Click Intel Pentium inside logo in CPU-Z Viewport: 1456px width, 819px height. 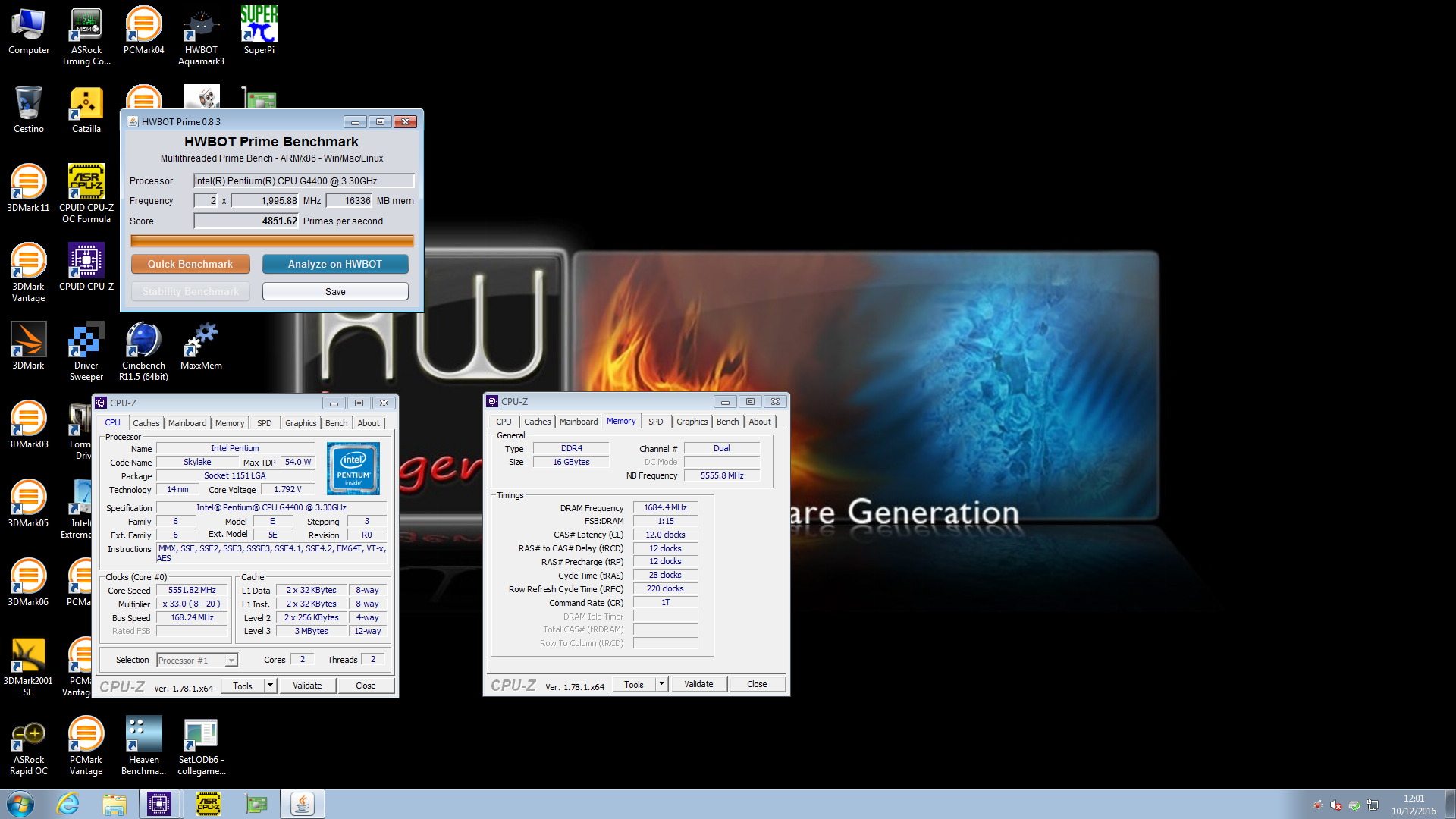(353, 469)
